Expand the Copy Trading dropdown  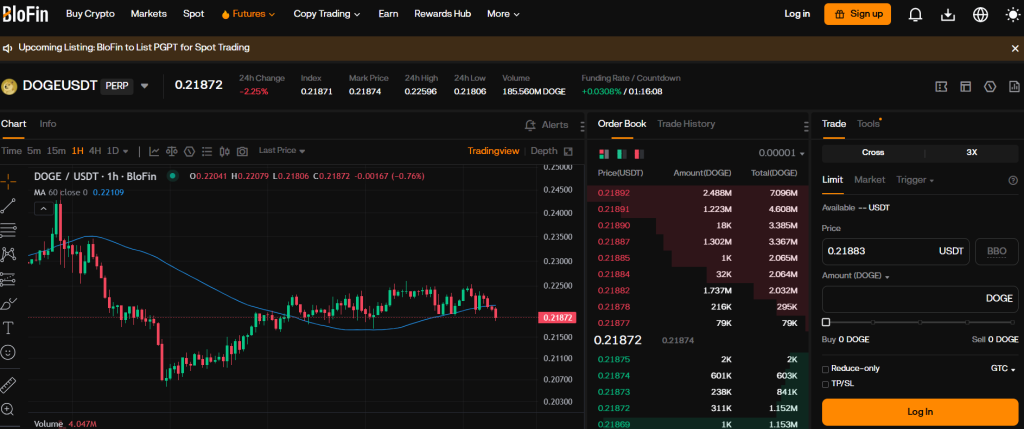(327, 14)
